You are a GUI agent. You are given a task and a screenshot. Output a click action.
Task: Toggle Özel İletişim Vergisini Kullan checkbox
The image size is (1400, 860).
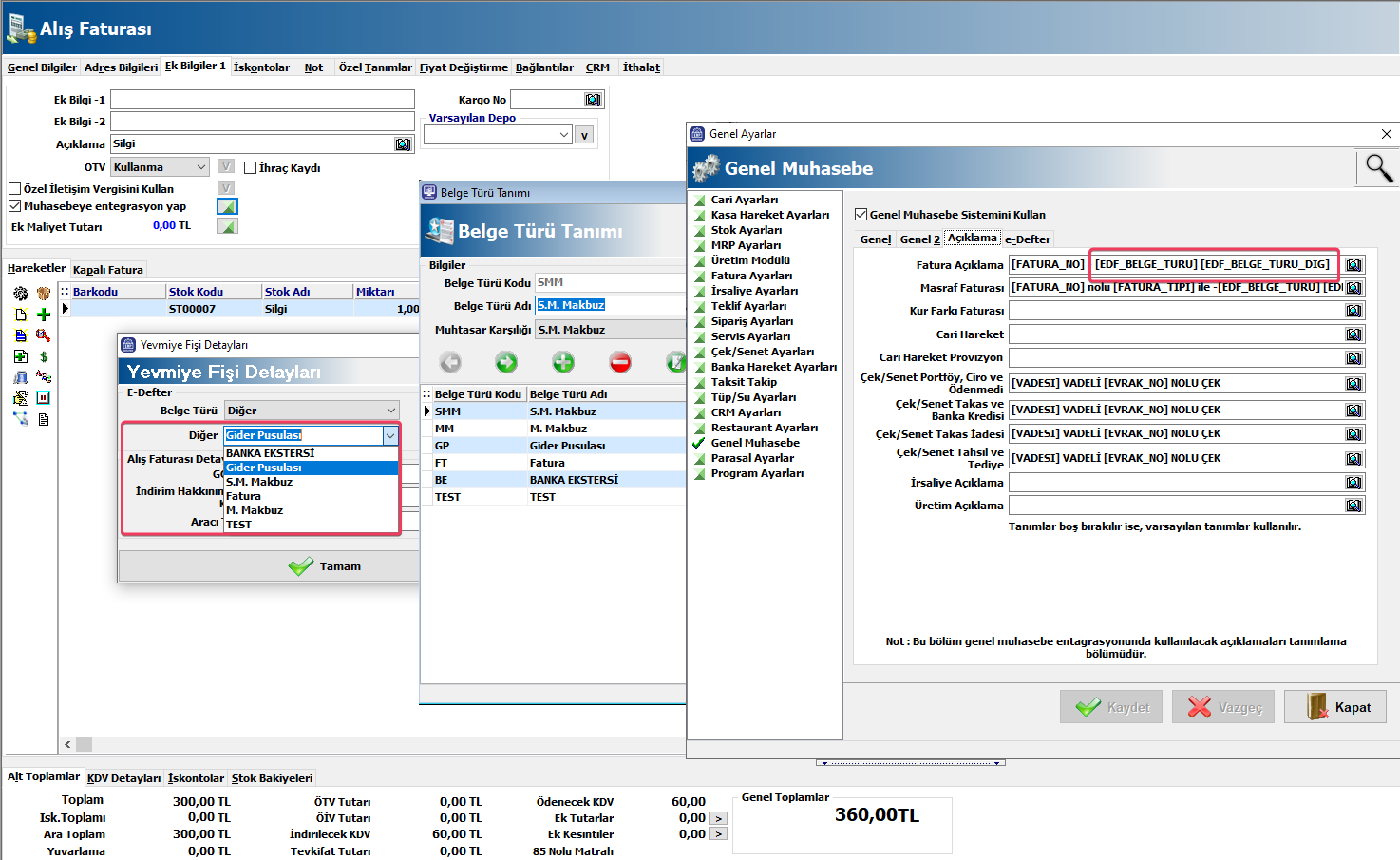(x=15, y=189)
